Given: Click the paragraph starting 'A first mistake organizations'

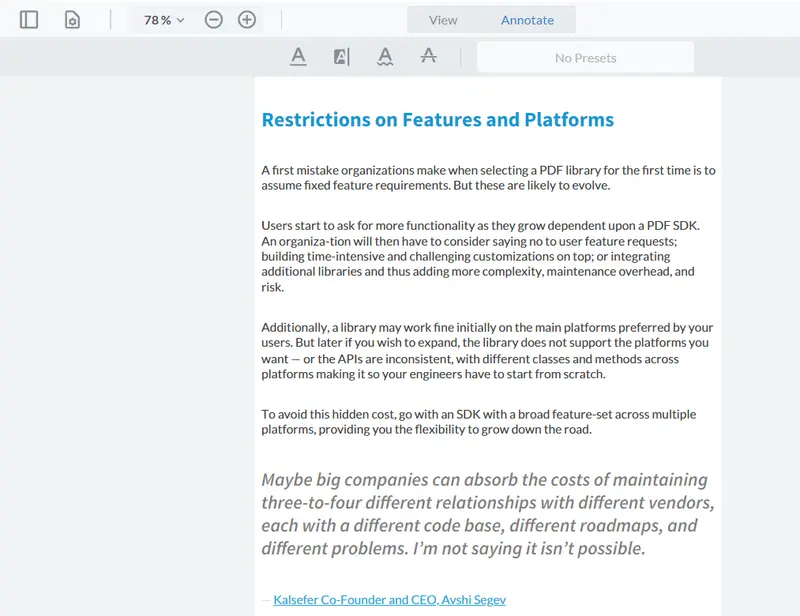Looking at the screenshot, I should [488, 178].
